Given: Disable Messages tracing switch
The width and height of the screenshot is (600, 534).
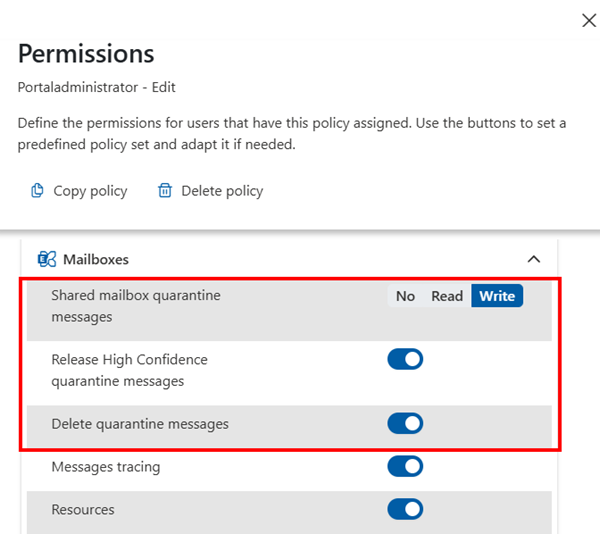Looking at the screenshot, I should [x=405, y=466].
